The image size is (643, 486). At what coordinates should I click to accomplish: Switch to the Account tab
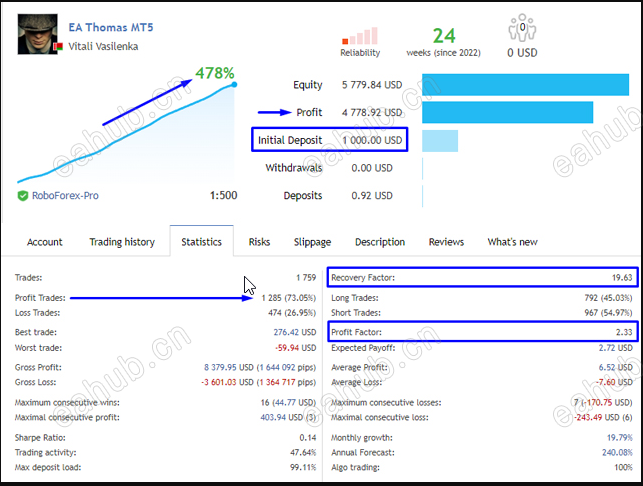(x=45, y=242)
